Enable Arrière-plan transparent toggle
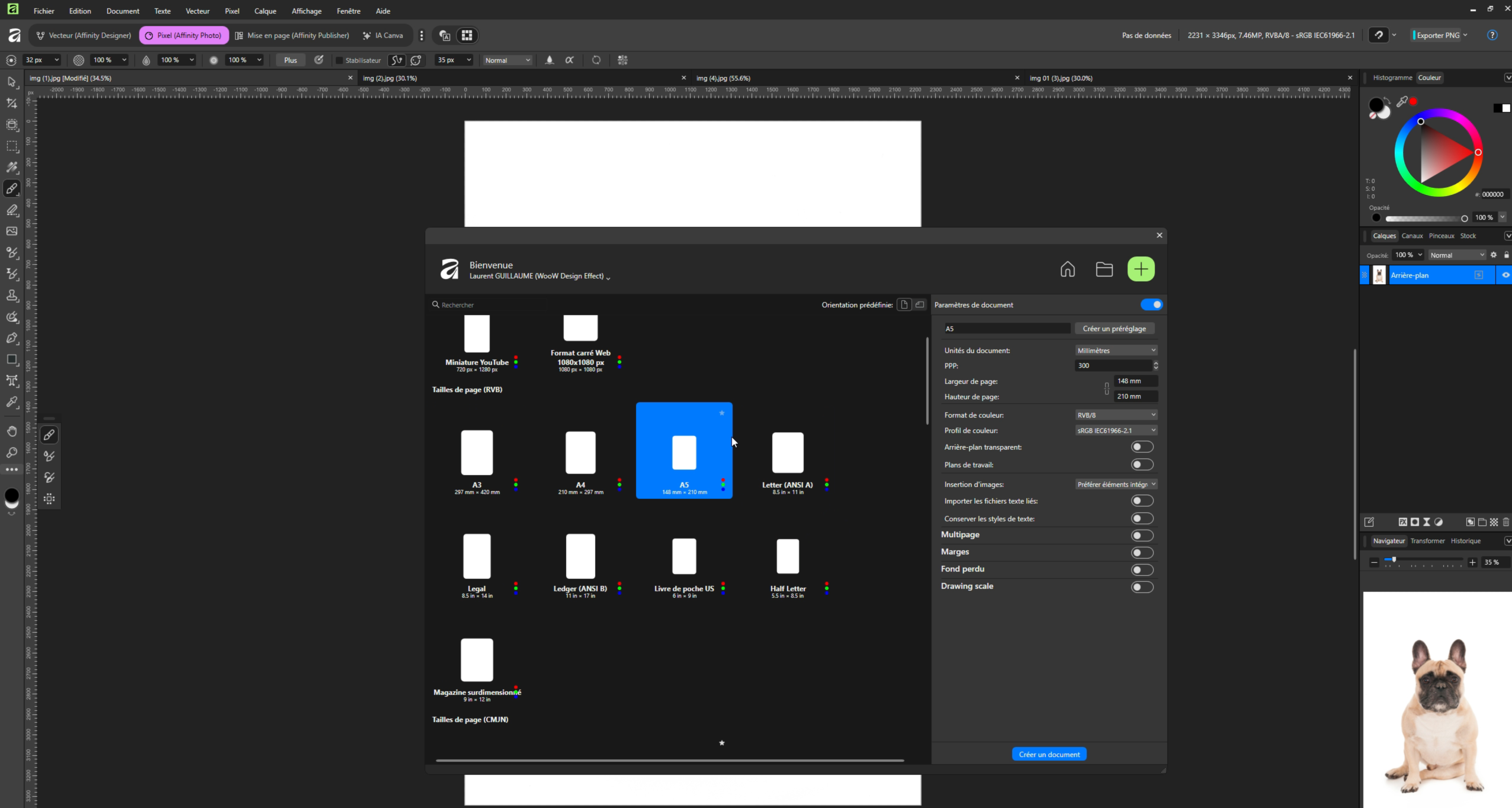The height and width of the screenshot is (808, 1512). point(1141,447)
